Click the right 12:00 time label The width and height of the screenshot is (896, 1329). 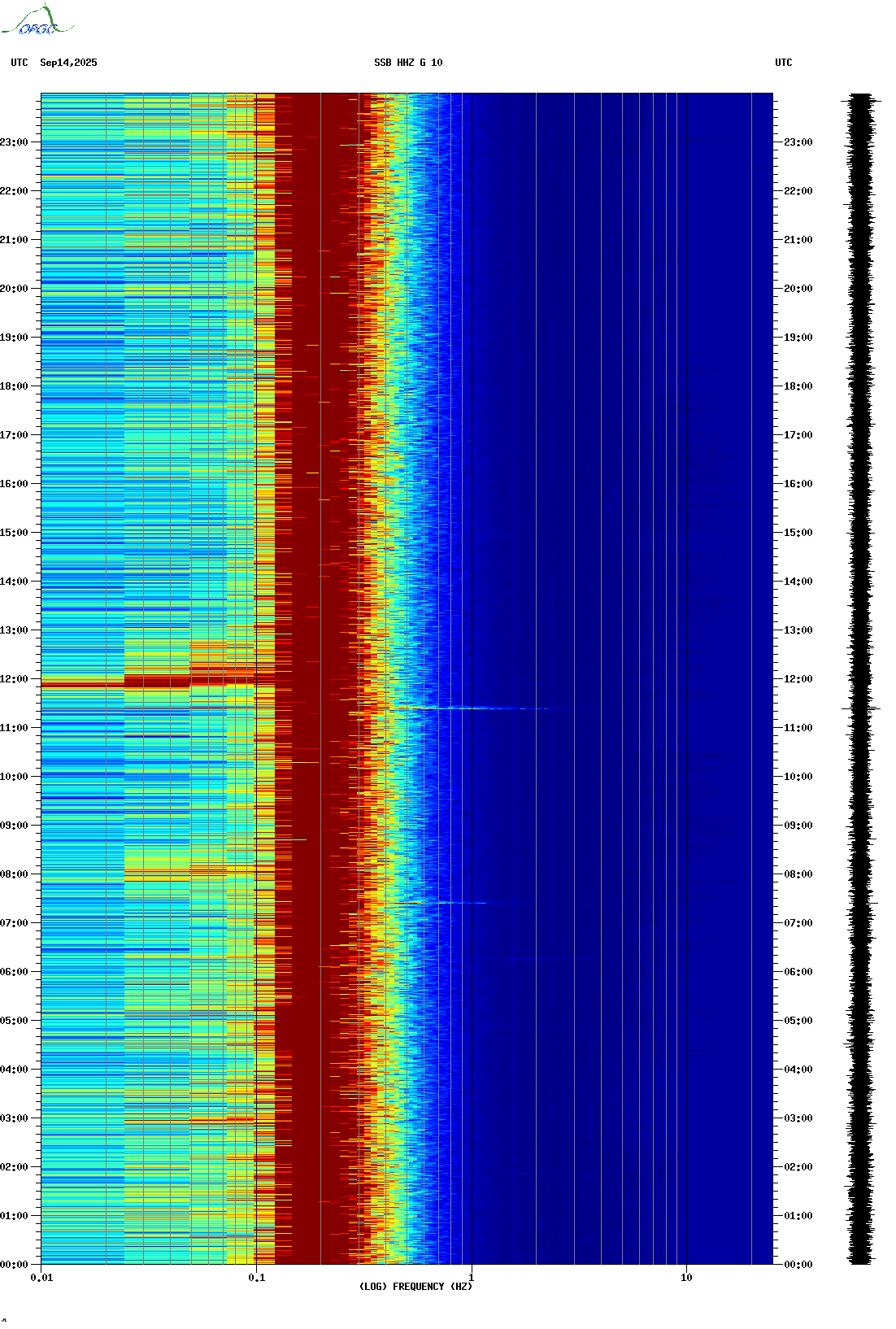point(798,679)
